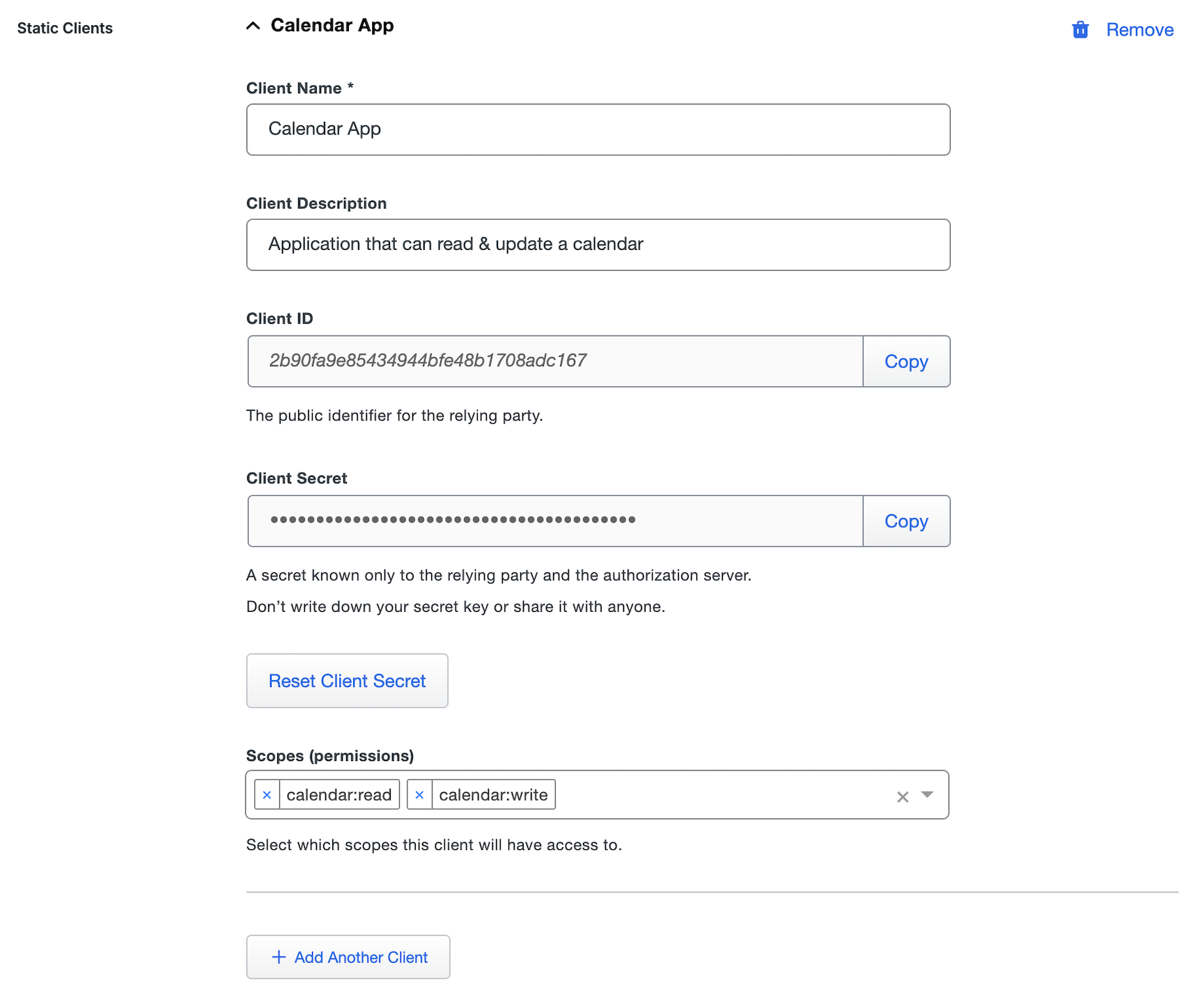Remove the calendar:write scope tag

(419, 794)
